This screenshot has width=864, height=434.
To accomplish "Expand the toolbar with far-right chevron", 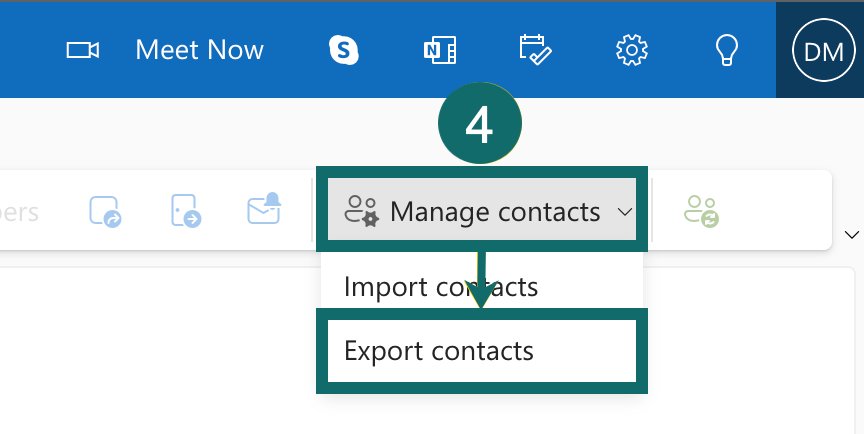I will [852, 235].
